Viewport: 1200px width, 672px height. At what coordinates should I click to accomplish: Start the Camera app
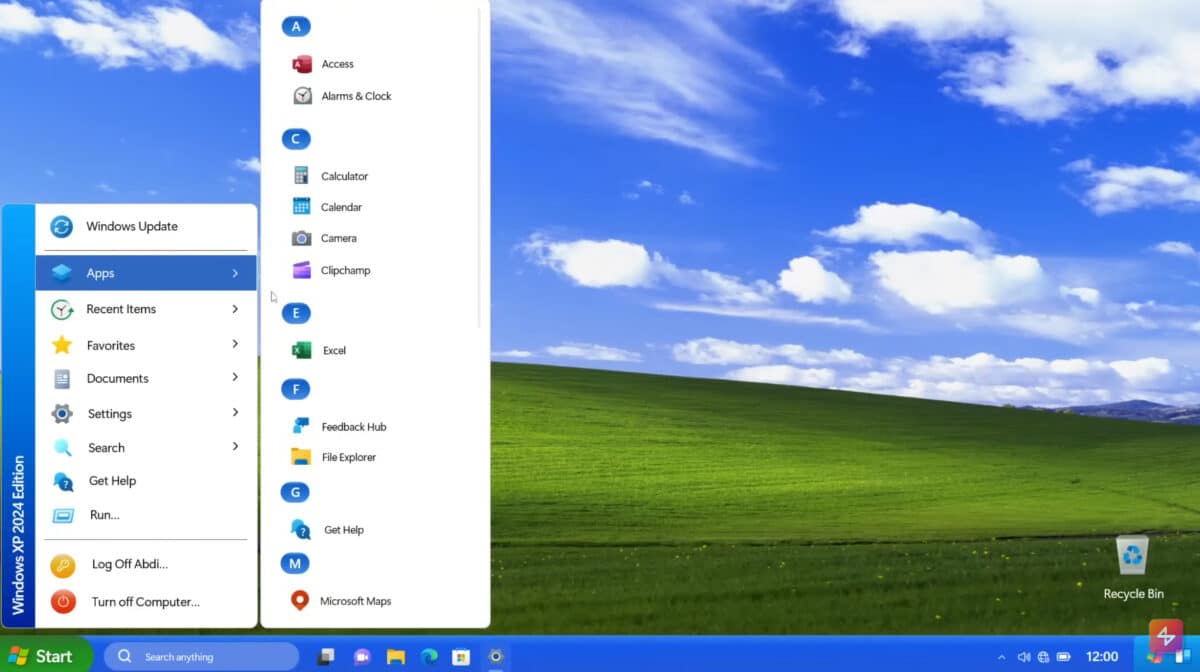337,238
